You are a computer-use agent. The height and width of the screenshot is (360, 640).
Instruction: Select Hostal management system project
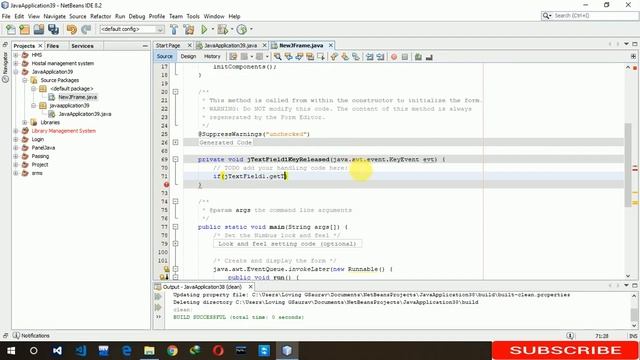[x=62, y=63]
